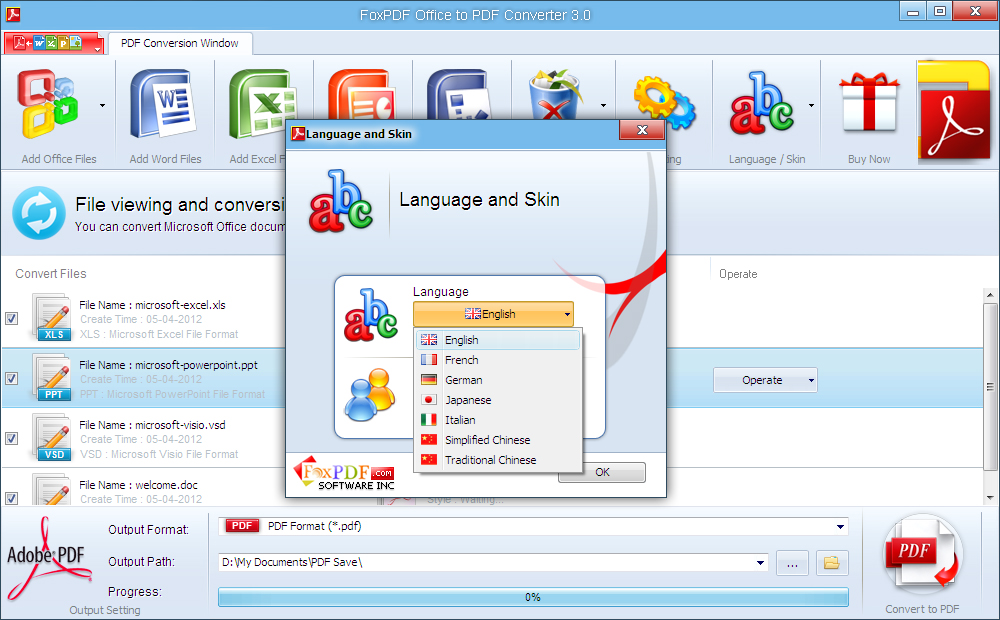
Task: Click the application menu button with Office icons
Action: [54, 43]
